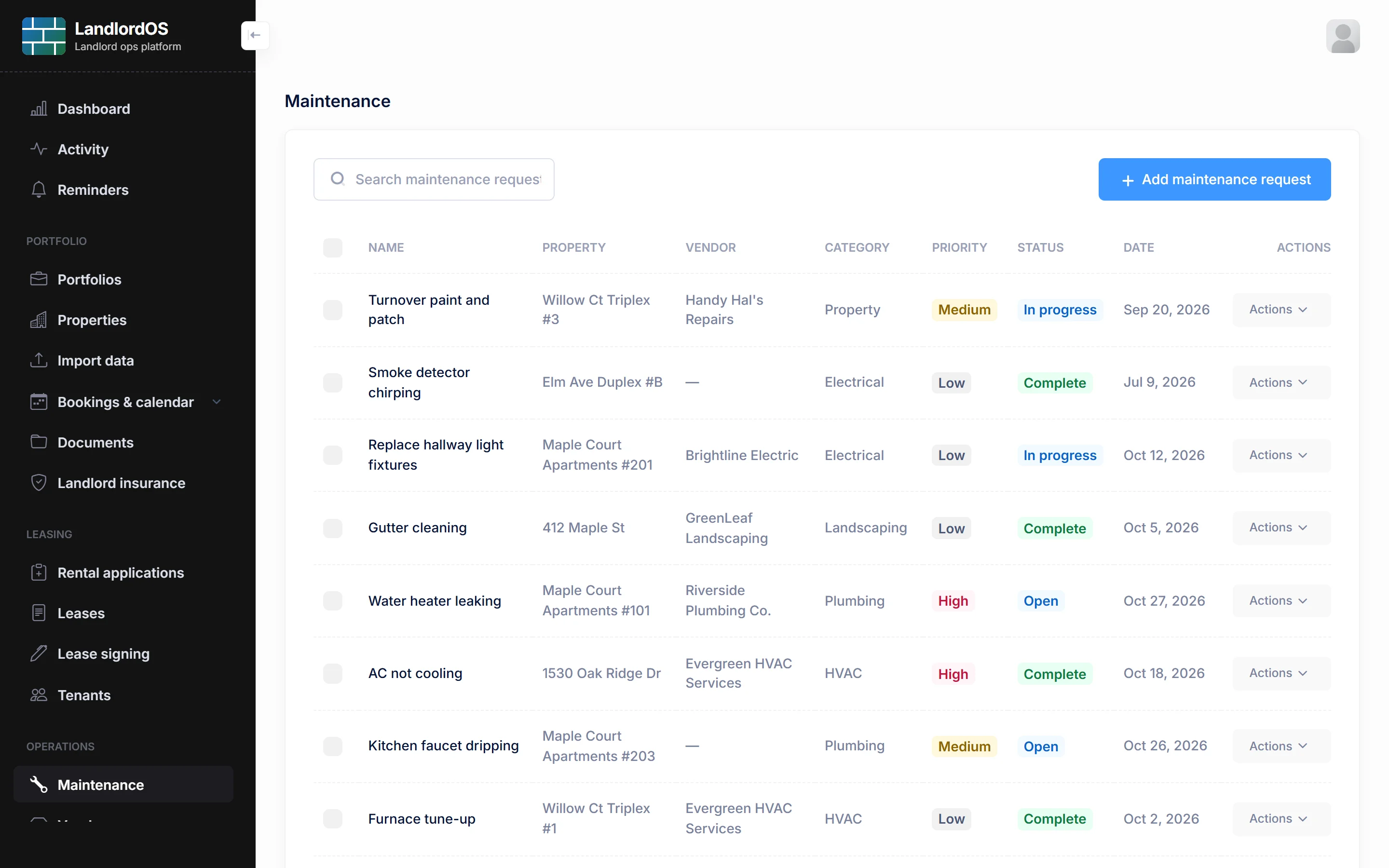This screenshot has height=868, width=1389.
Task: Click the Lease signing pen icon
Action: tap(39, 653)
